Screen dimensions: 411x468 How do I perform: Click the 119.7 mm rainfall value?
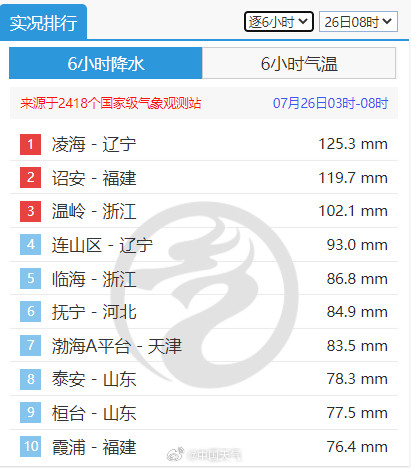click(x=353, y=178)
